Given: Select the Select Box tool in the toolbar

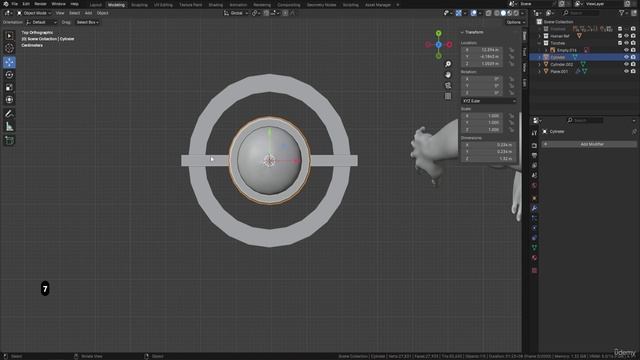Looking at the screenshot, I should (9, 36).
